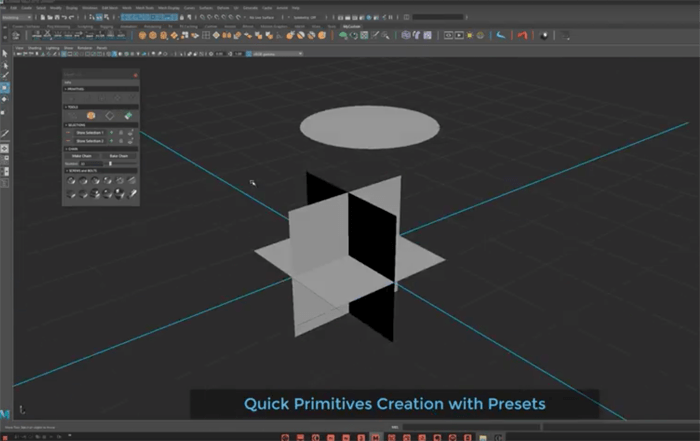Click the first screw preset in Screws and Bolts
The height and width of the screenshot is (441, 700).
[x=72, y=181]
